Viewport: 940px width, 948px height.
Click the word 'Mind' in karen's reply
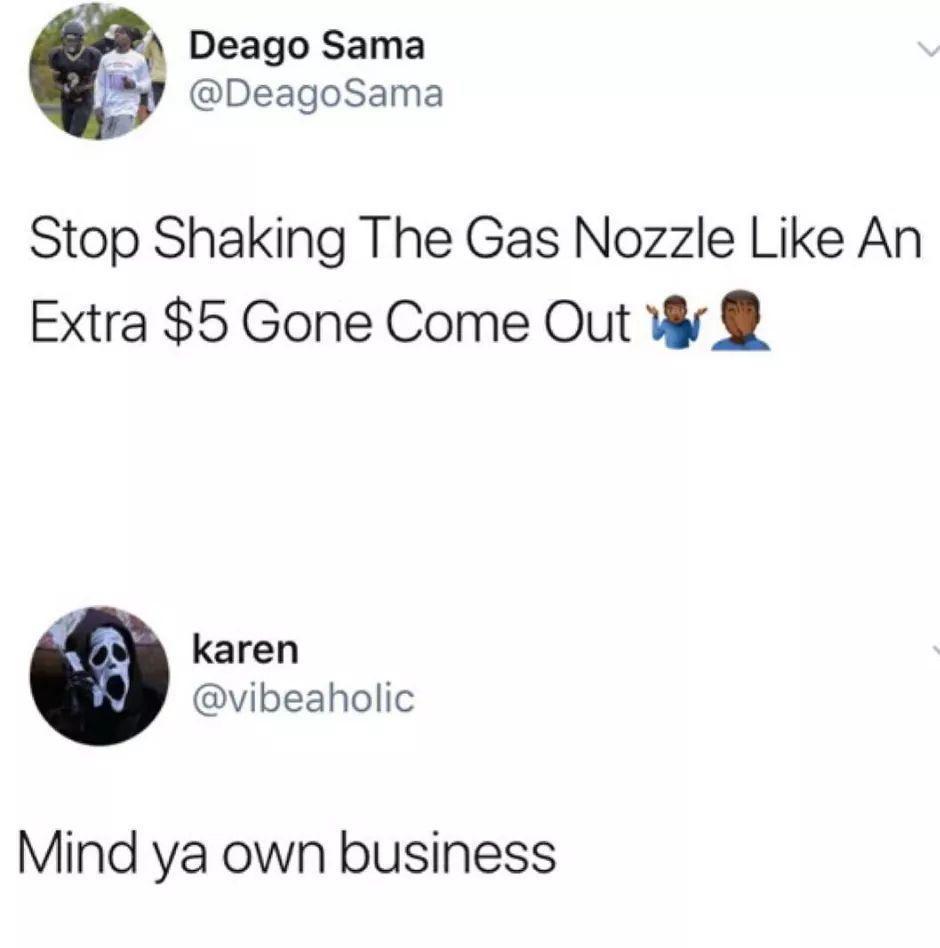pyautogui.click(x=78, y=852)
